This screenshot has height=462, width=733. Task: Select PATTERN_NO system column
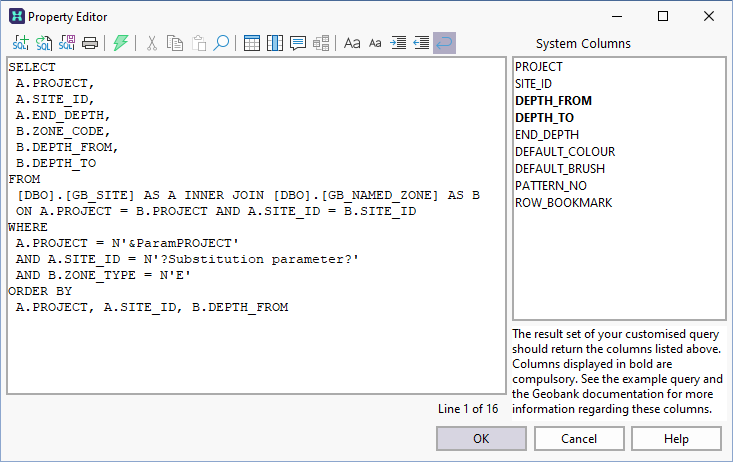point(551,186)
